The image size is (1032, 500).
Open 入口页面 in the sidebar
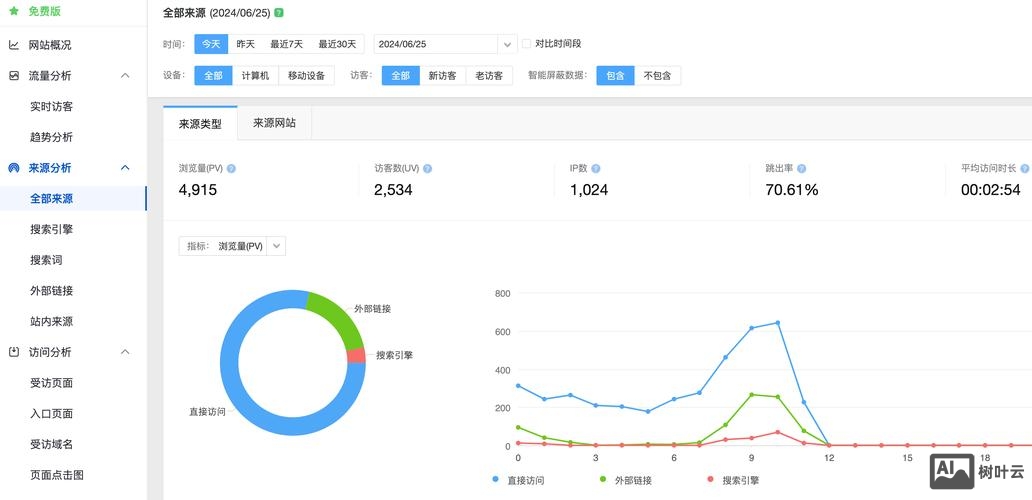[51, 414]
